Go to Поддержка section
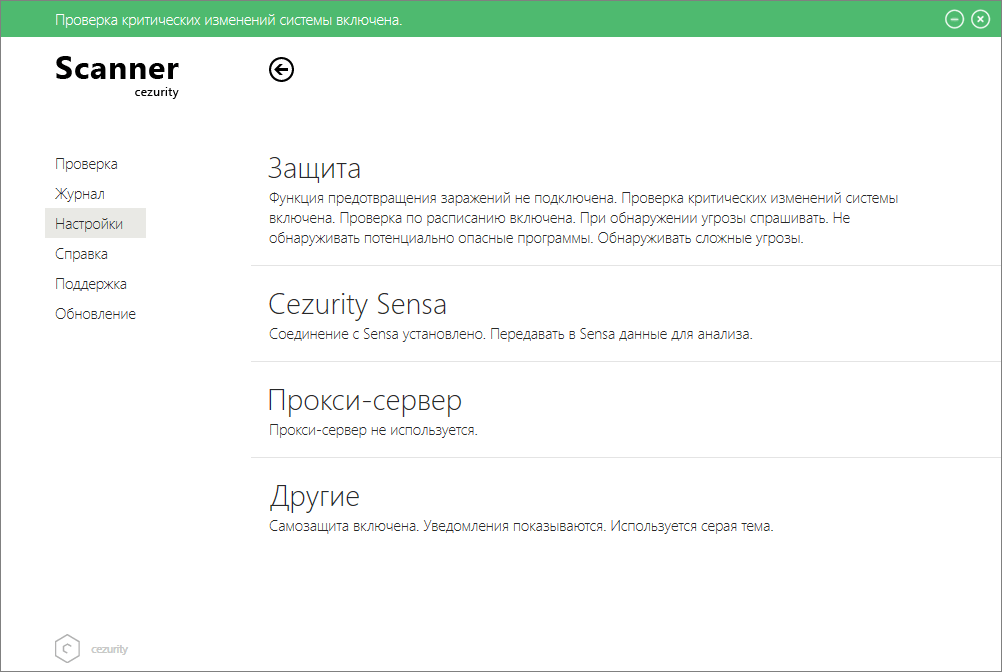Image resolution: width=1002 pixels, height=672 pixels. (x=91, y=284)
